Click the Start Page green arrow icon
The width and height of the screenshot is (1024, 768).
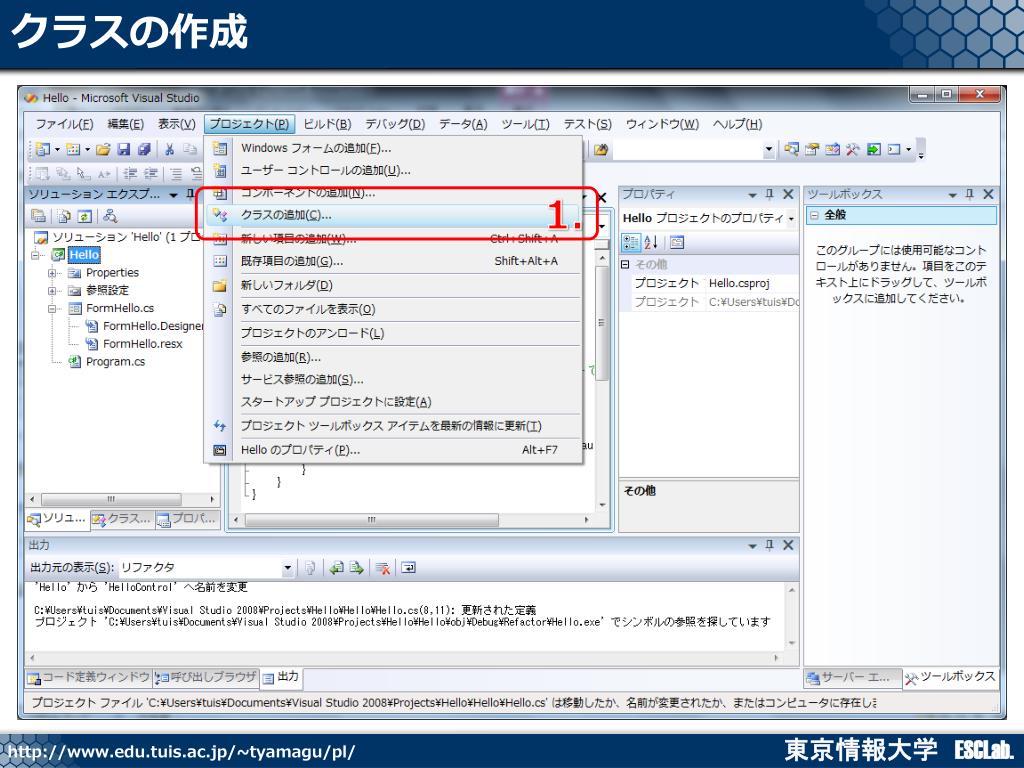[873, 150]
